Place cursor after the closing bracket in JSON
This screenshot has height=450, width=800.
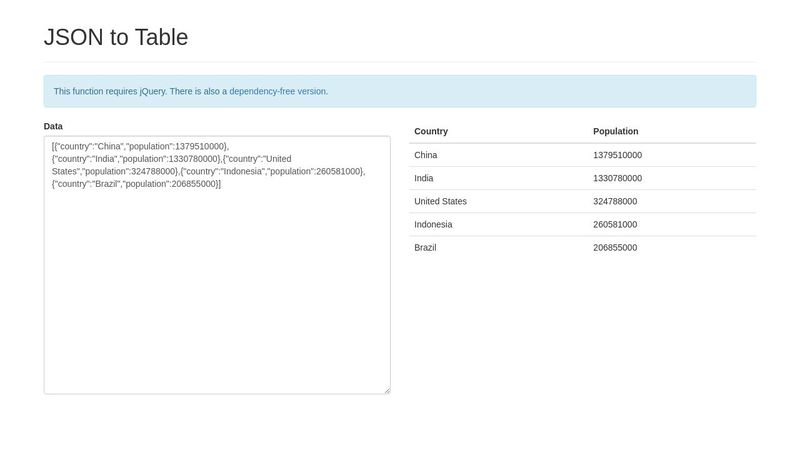pos(222,184)
